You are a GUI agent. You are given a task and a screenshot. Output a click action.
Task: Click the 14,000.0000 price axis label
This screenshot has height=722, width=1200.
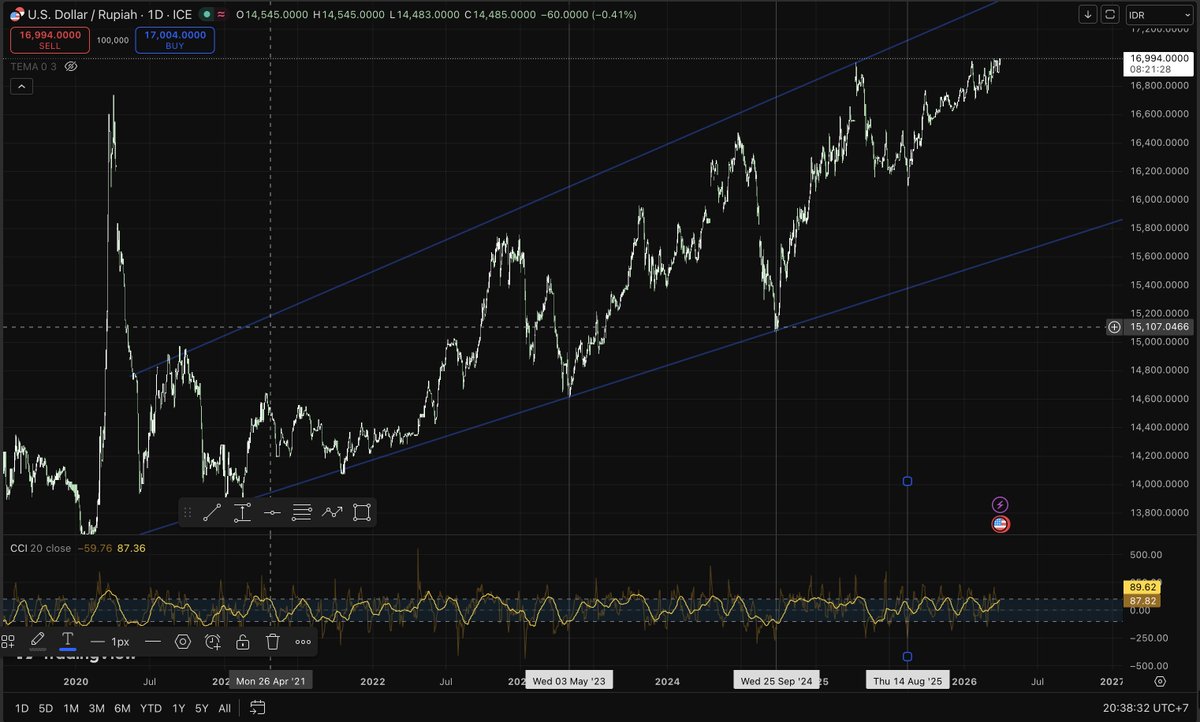pos(1159,485)
